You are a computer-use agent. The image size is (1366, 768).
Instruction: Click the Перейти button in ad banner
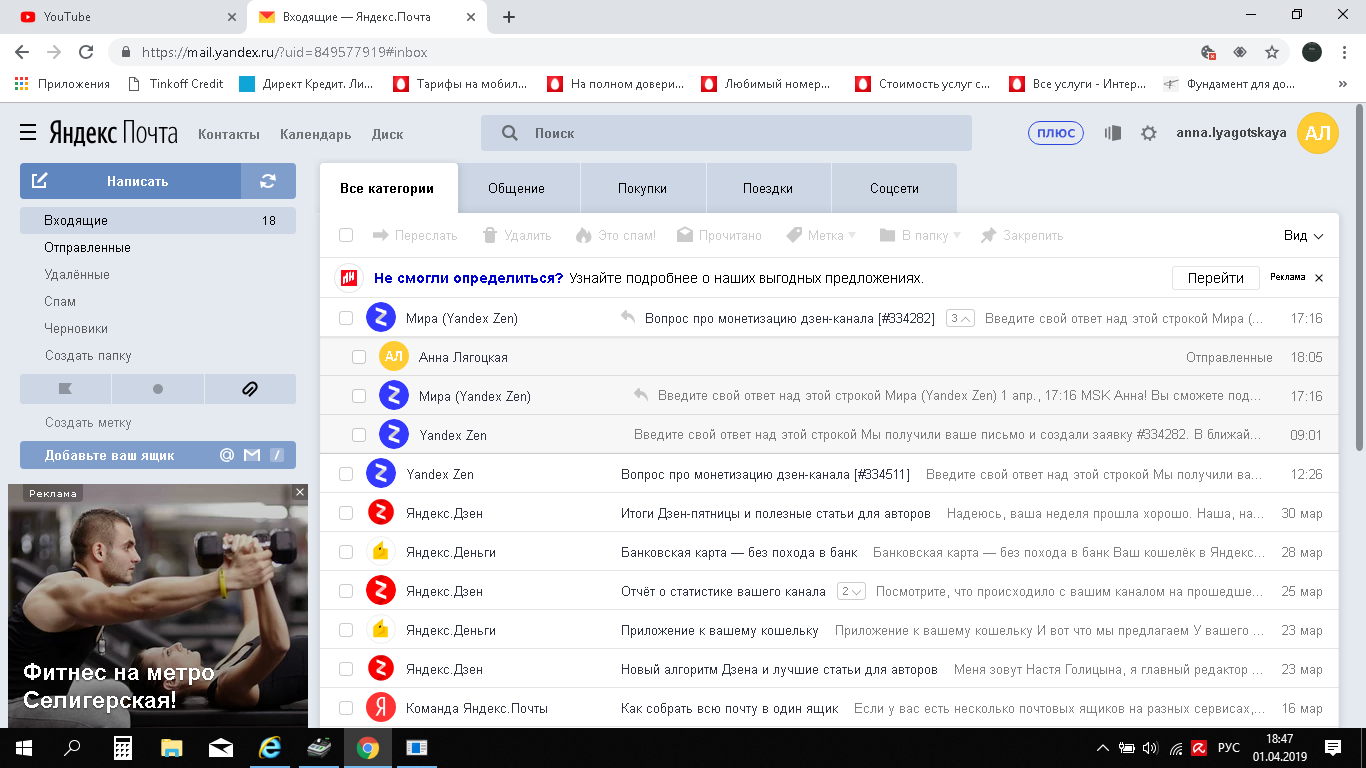[x=1215, y=278]
